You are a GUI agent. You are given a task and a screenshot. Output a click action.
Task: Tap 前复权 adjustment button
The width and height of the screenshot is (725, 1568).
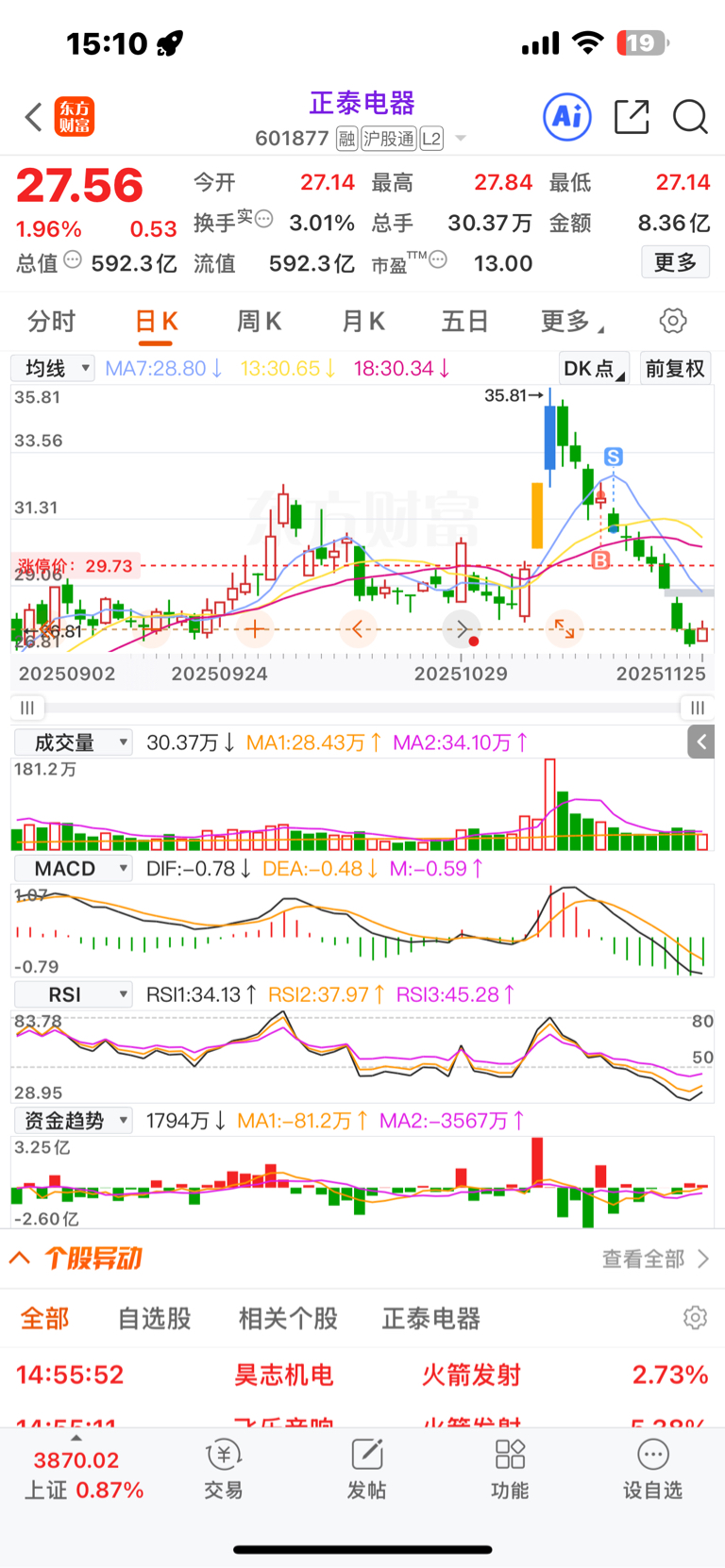pos(675,368)
